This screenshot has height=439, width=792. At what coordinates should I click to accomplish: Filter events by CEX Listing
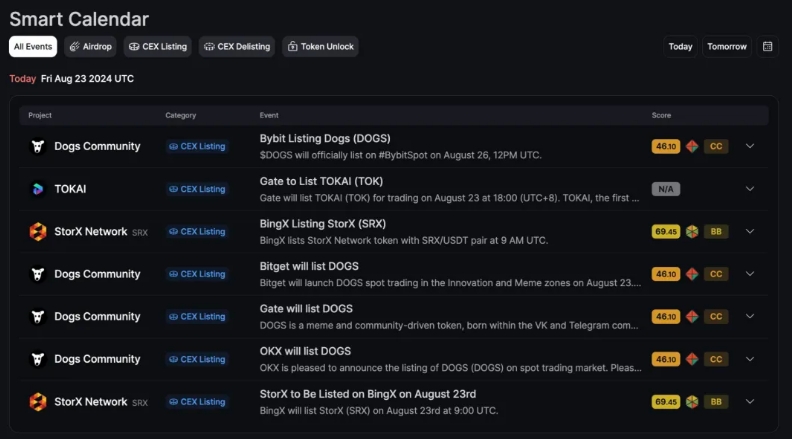pyautogui.click(x=158, y=46)
